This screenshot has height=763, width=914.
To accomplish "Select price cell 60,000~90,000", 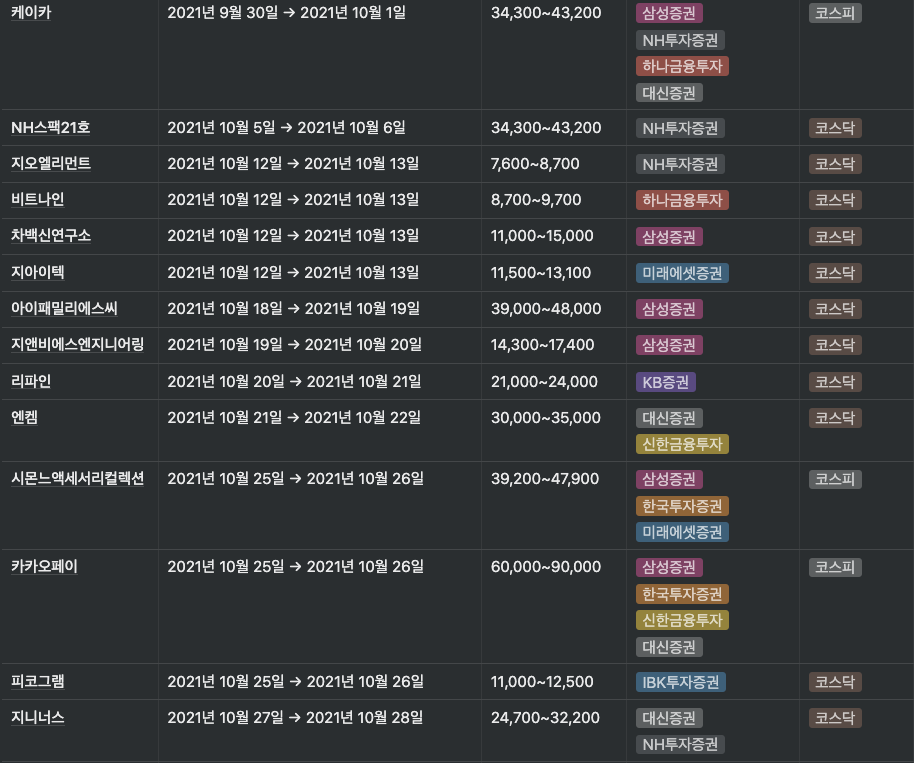I will (x=546, y=567).
